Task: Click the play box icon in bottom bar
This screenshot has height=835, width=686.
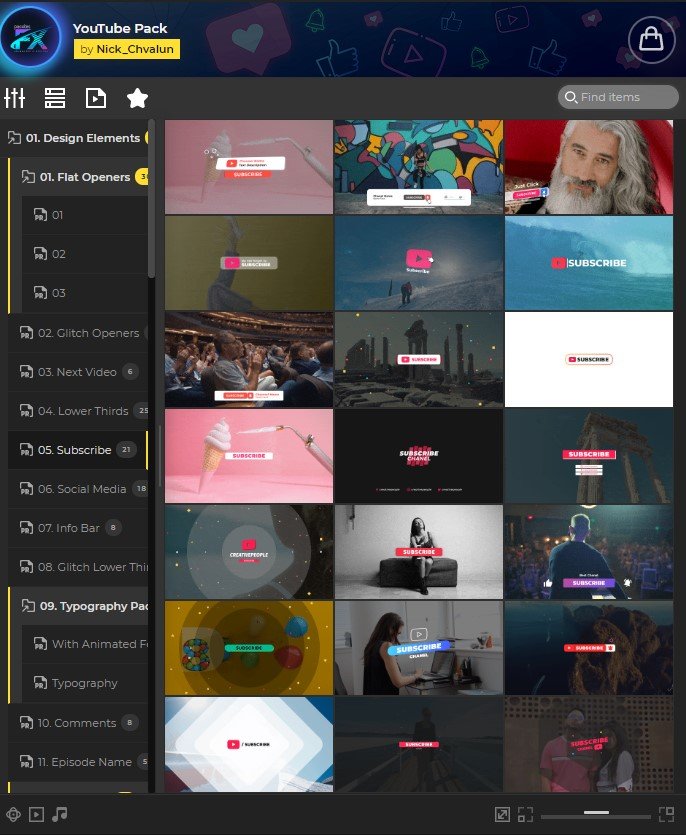Action: [x=37, y=815]
